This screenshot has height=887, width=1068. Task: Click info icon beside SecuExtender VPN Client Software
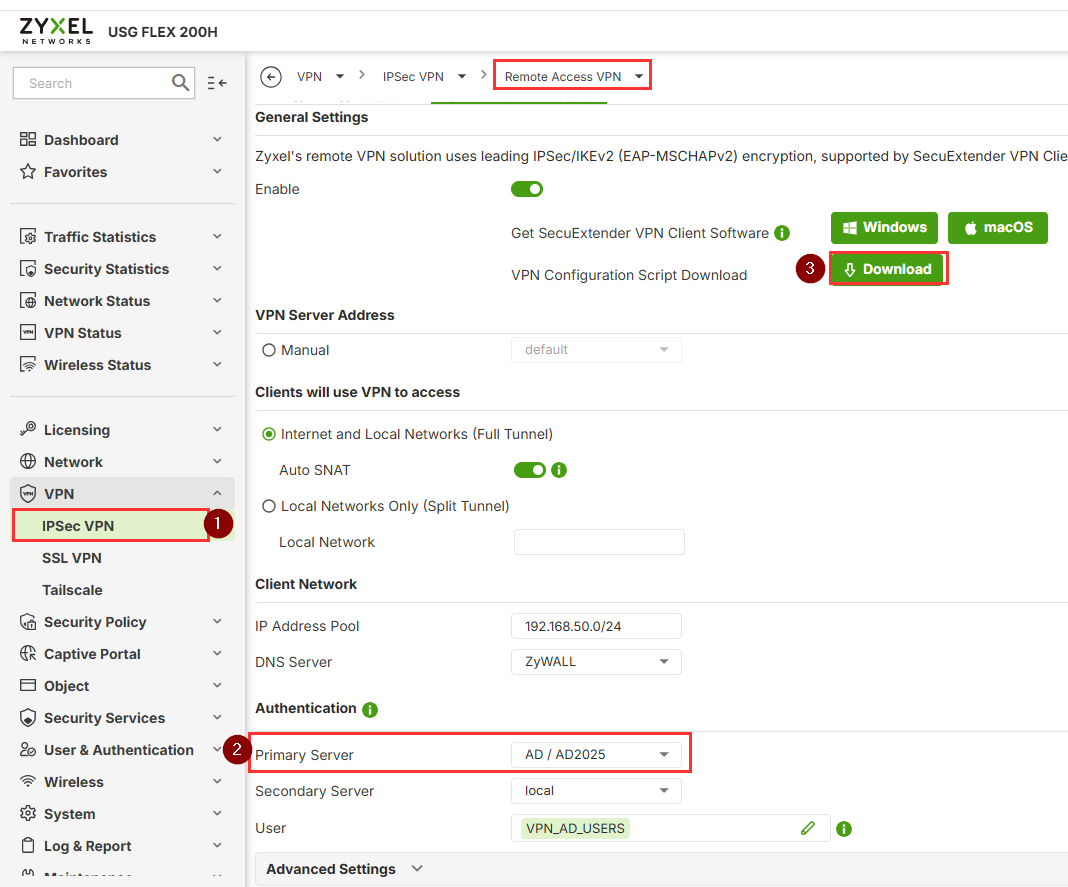click(782, 233)
